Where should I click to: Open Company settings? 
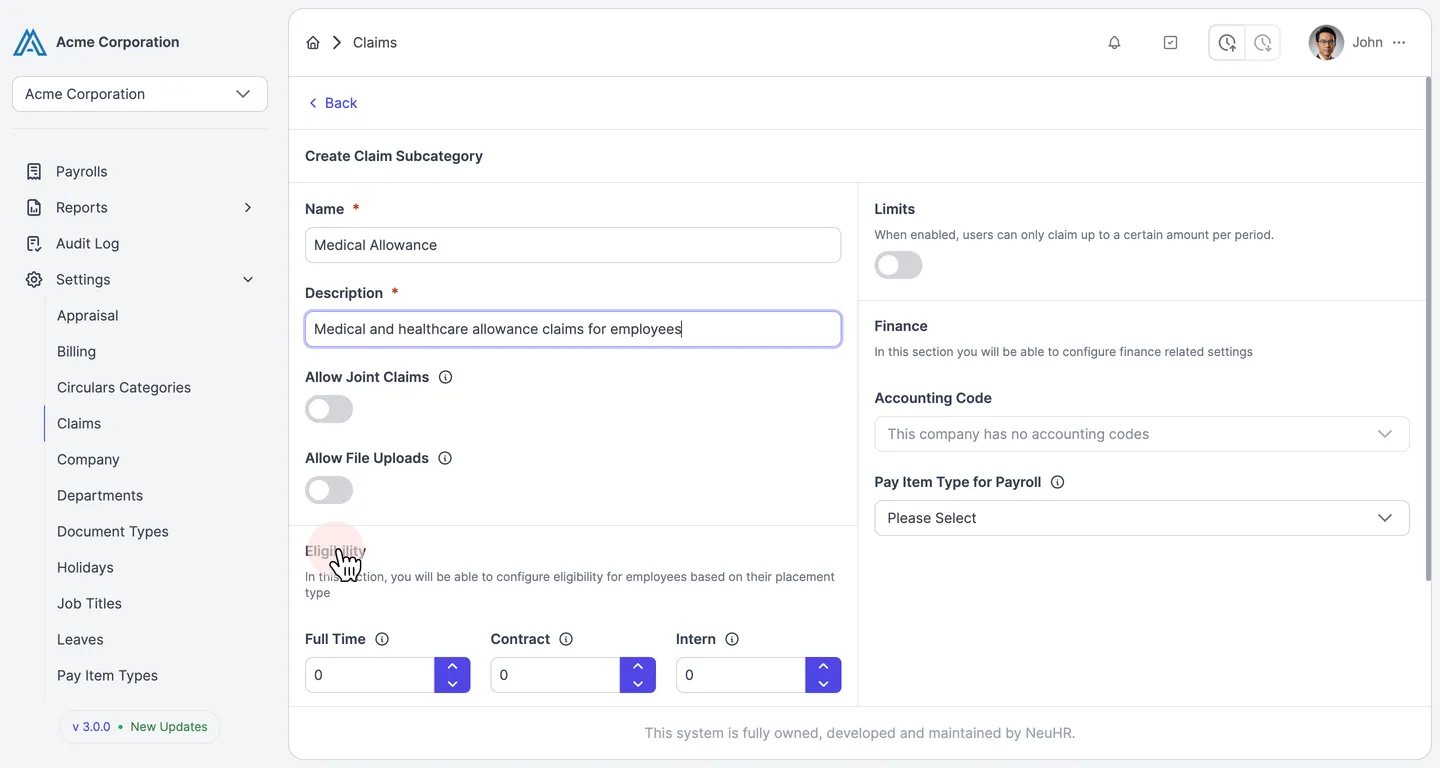(88, 459)
